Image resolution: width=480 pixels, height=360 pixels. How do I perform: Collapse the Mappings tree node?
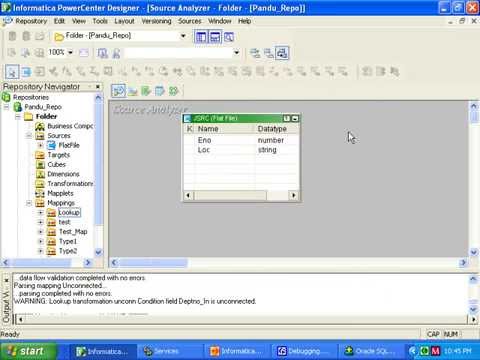29,203
